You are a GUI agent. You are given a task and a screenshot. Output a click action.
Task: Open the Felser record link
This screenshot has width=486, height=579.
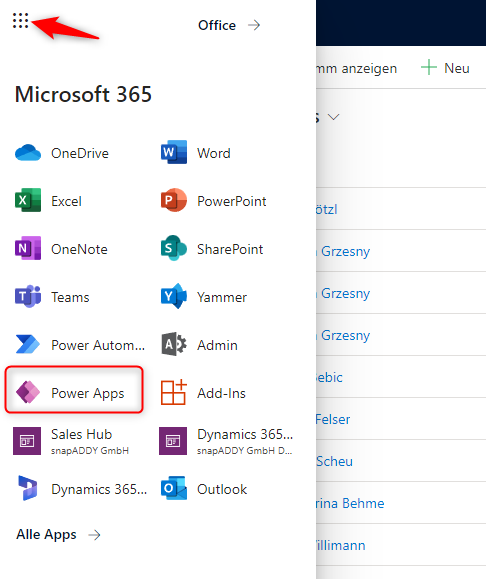(333, 419)
